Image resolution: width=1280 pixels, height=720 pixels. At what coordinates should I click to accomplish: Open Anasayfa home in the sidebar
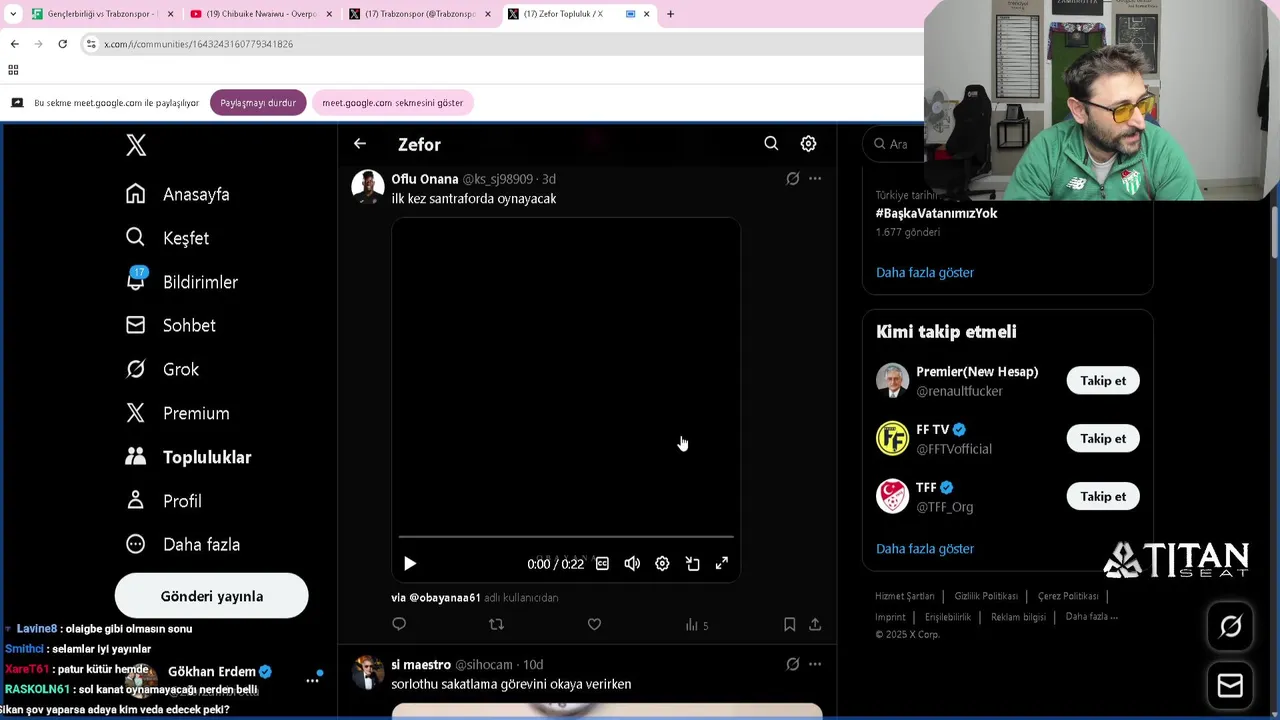click(178, 194)
